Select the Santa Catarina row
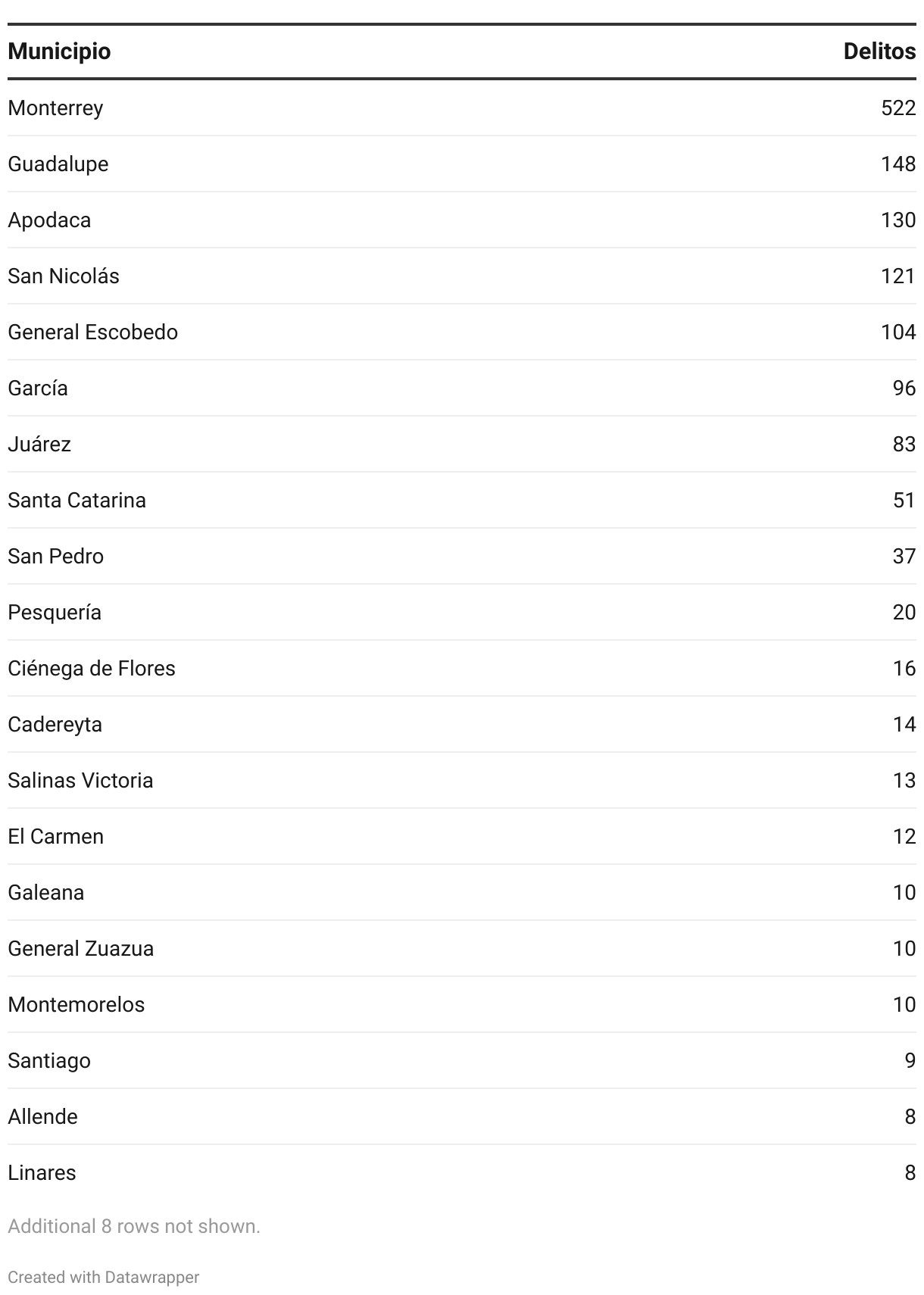Image resolution: width=924 pixels, height=1295 pixels. pyautogui.click(x=462, y=501)
